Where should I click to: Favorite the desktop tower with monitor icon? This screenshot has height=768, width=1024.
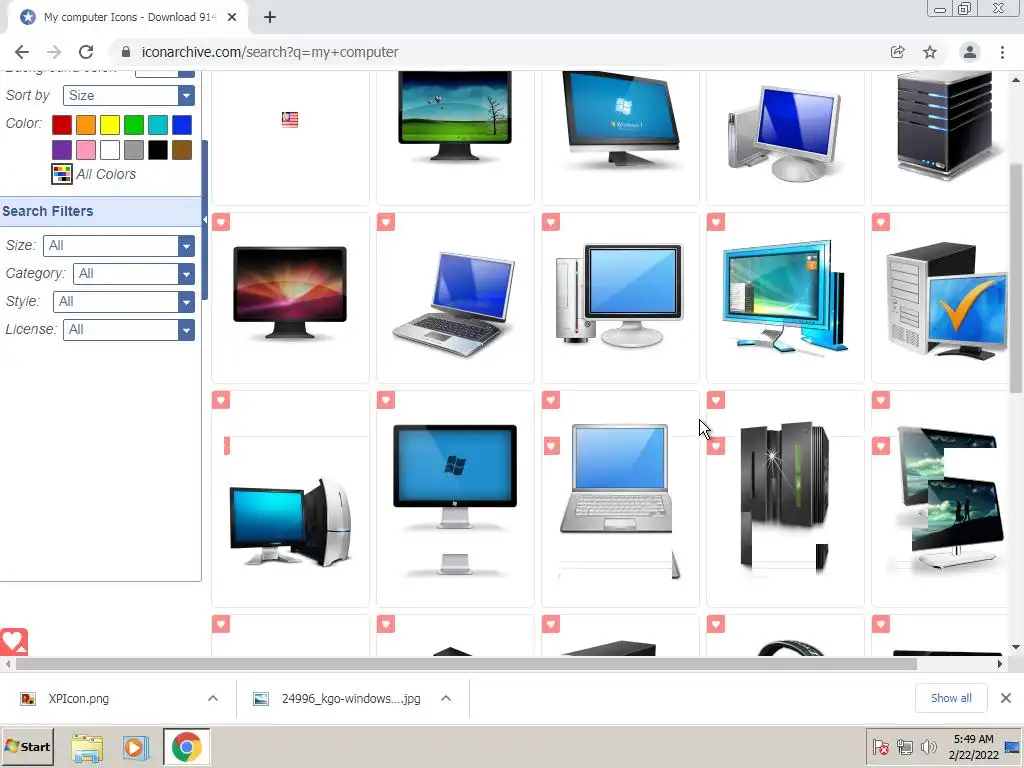point(551,222)
